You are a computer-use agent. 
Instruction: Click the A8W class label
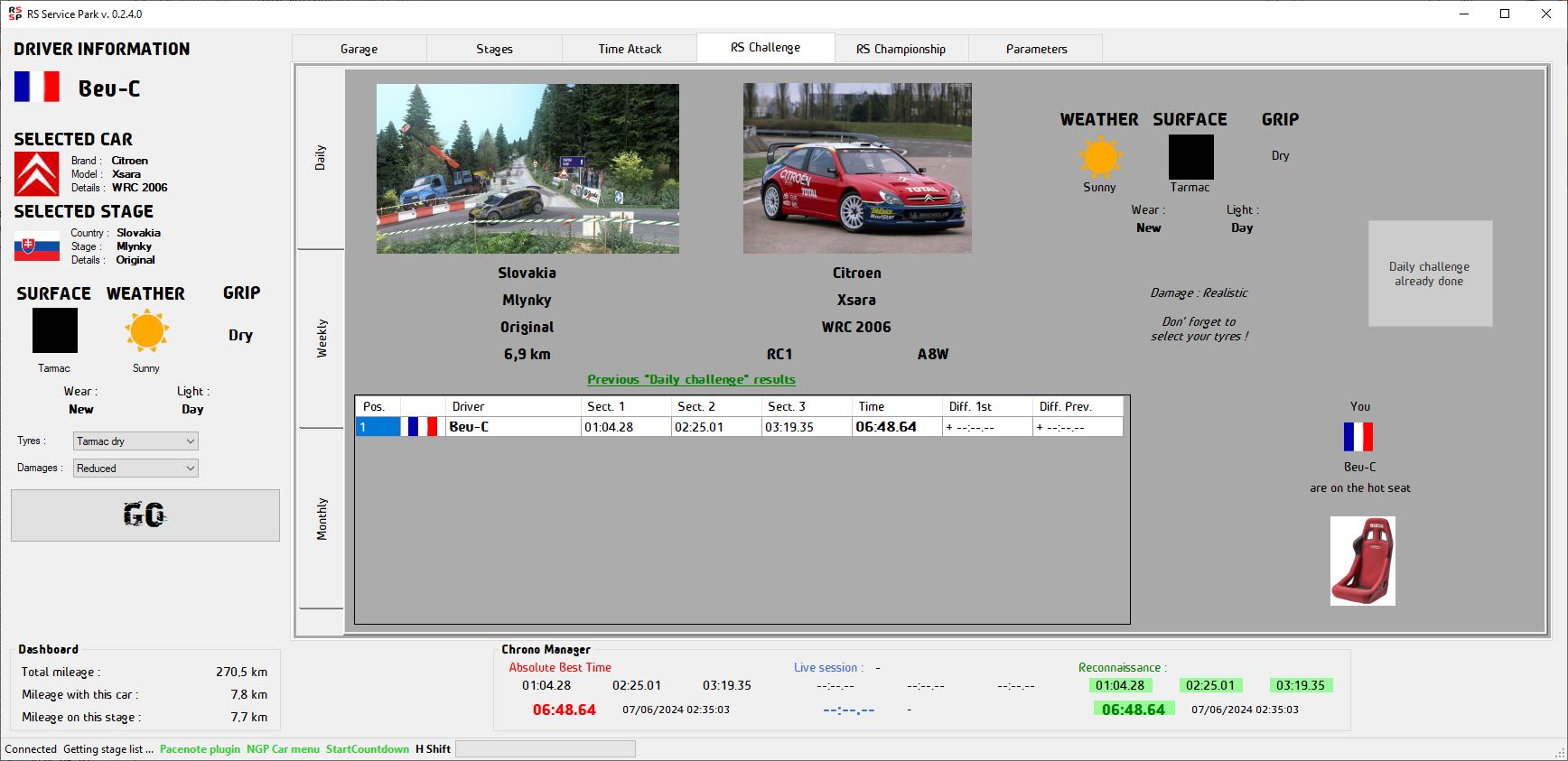tap(933, 354)
